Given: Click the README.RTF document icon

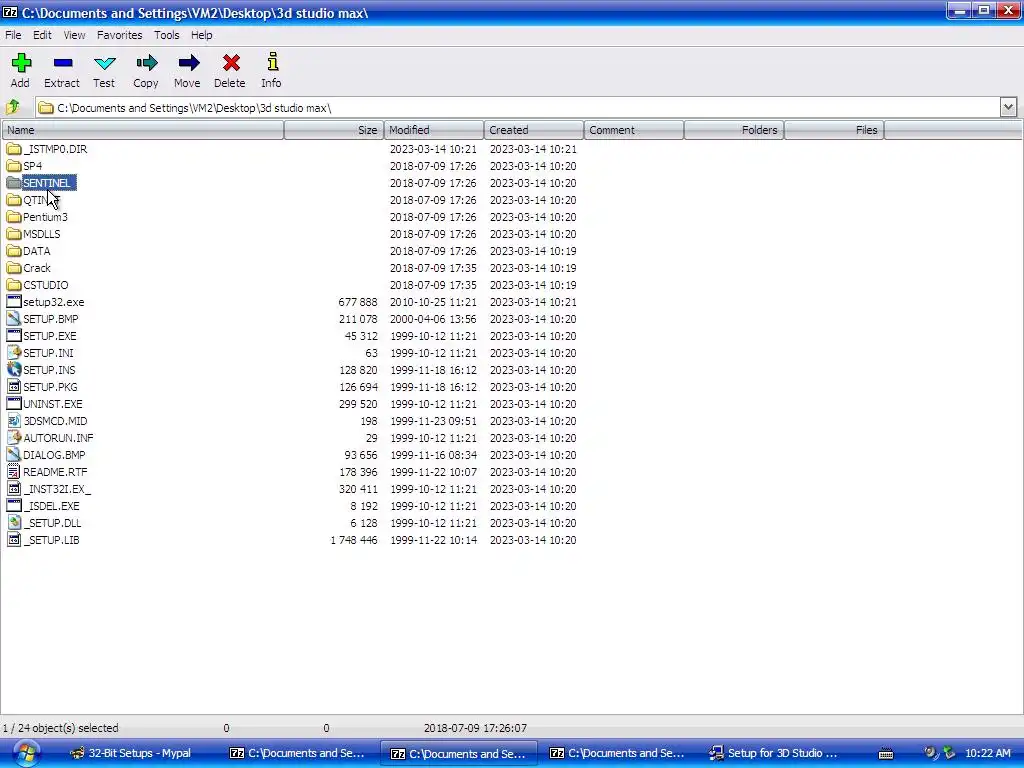Looking at the screenshot, I should click(14, 472).
